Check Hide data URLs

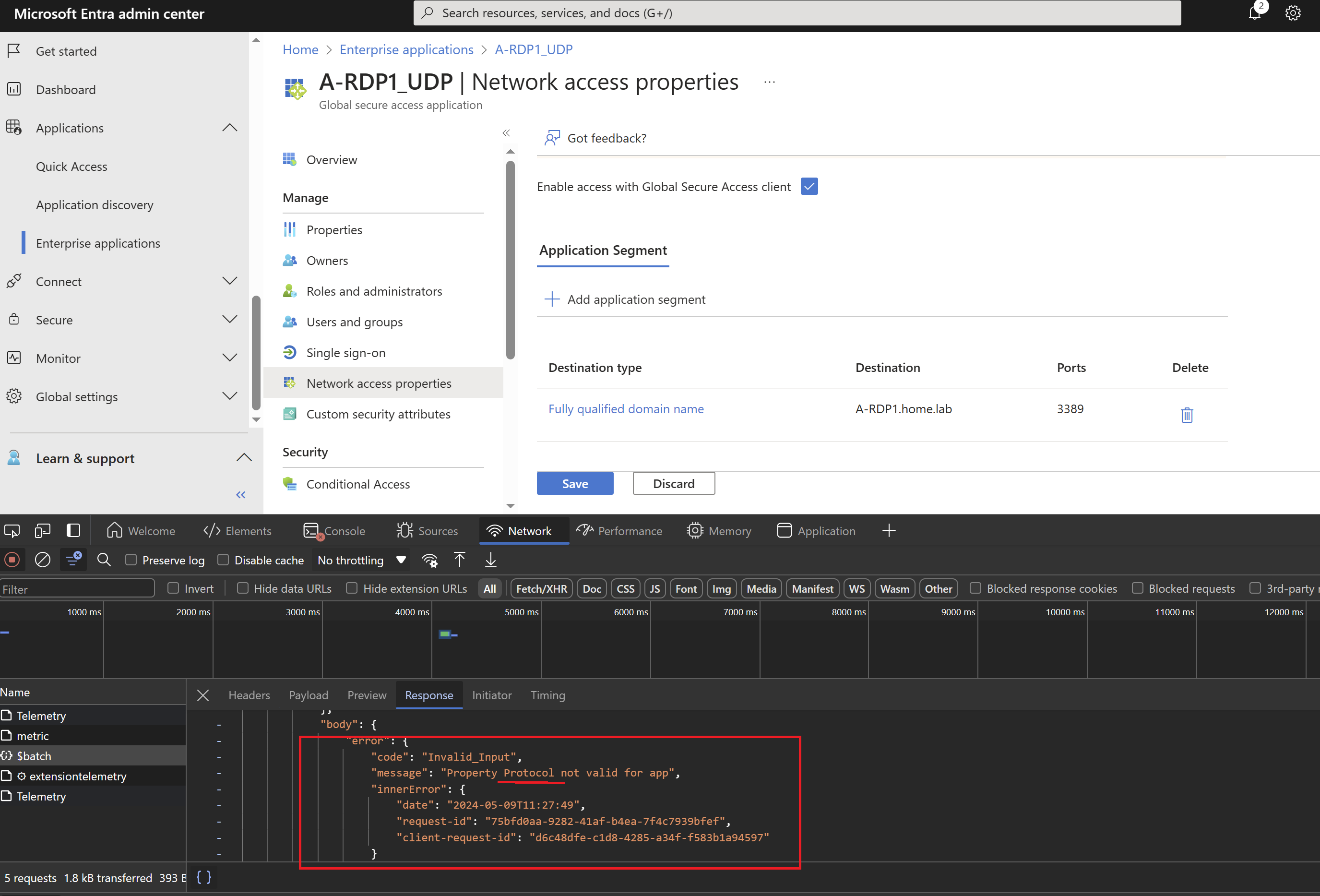242,589
